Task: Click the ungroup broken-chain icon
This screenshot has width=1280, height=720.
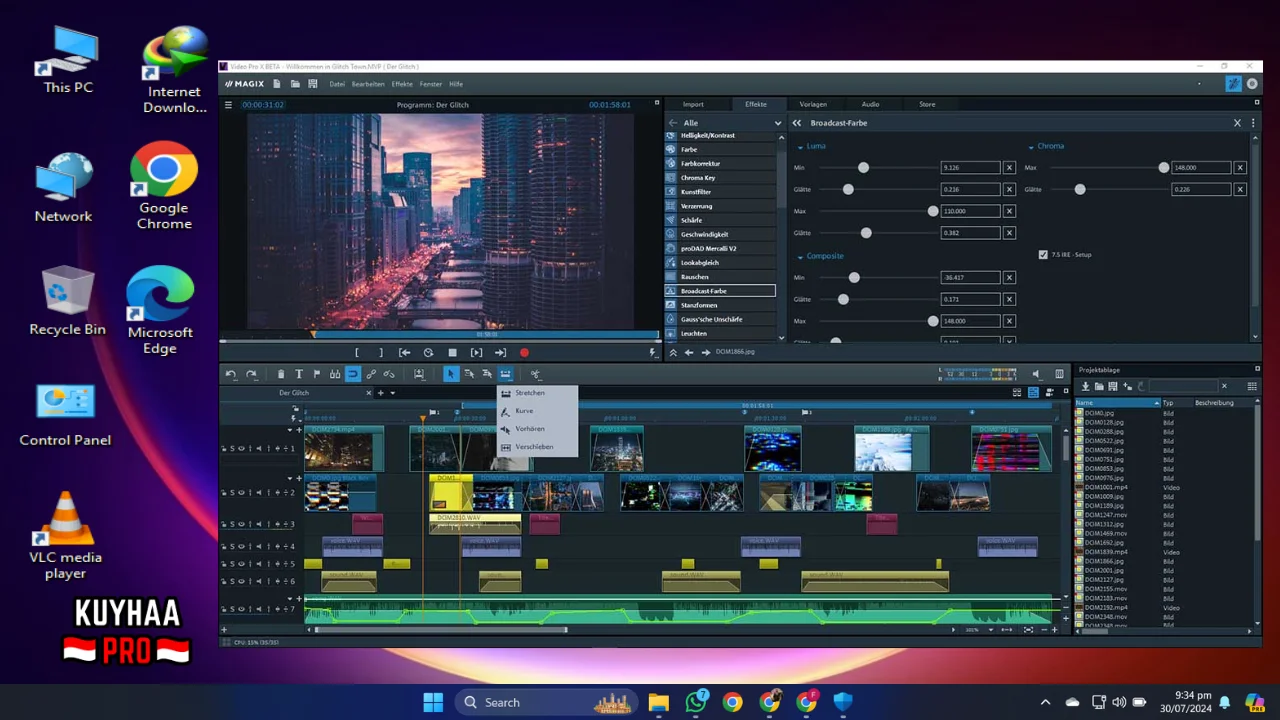Action: click(x=389, y=374)
